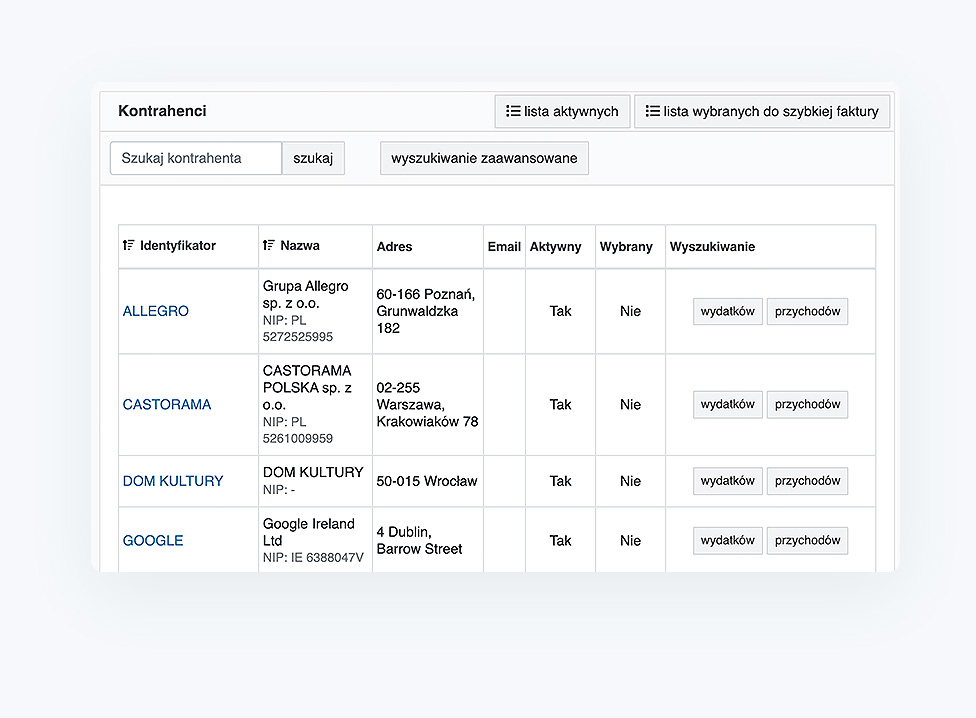Image resolution: width=976 pixels, height=718 pixels.
Task: Search przychodów for CASTORAMA row
Action: coord(807,404)
